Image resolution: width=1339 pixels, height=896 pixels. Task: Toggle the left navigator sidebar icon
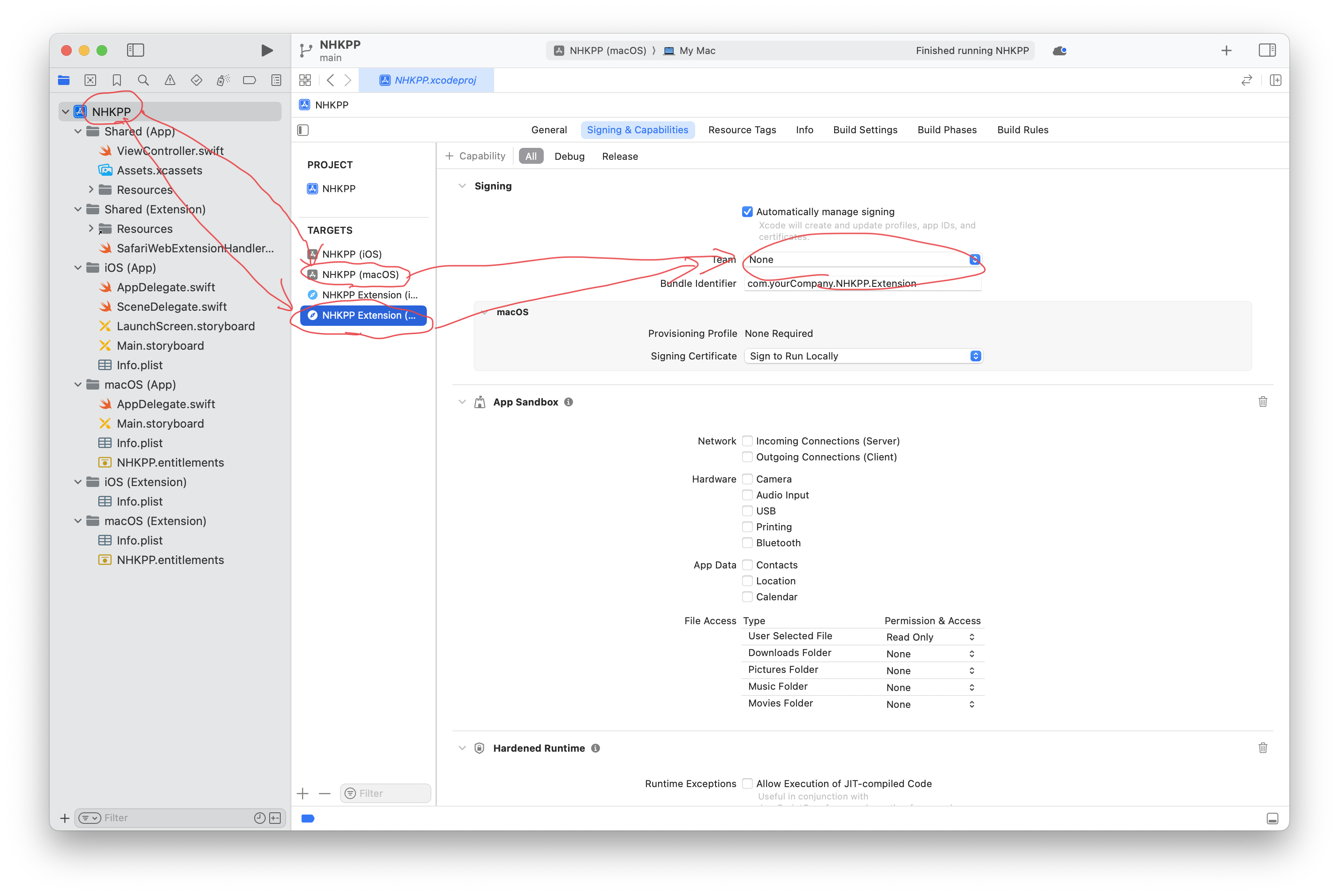[135, 50]
